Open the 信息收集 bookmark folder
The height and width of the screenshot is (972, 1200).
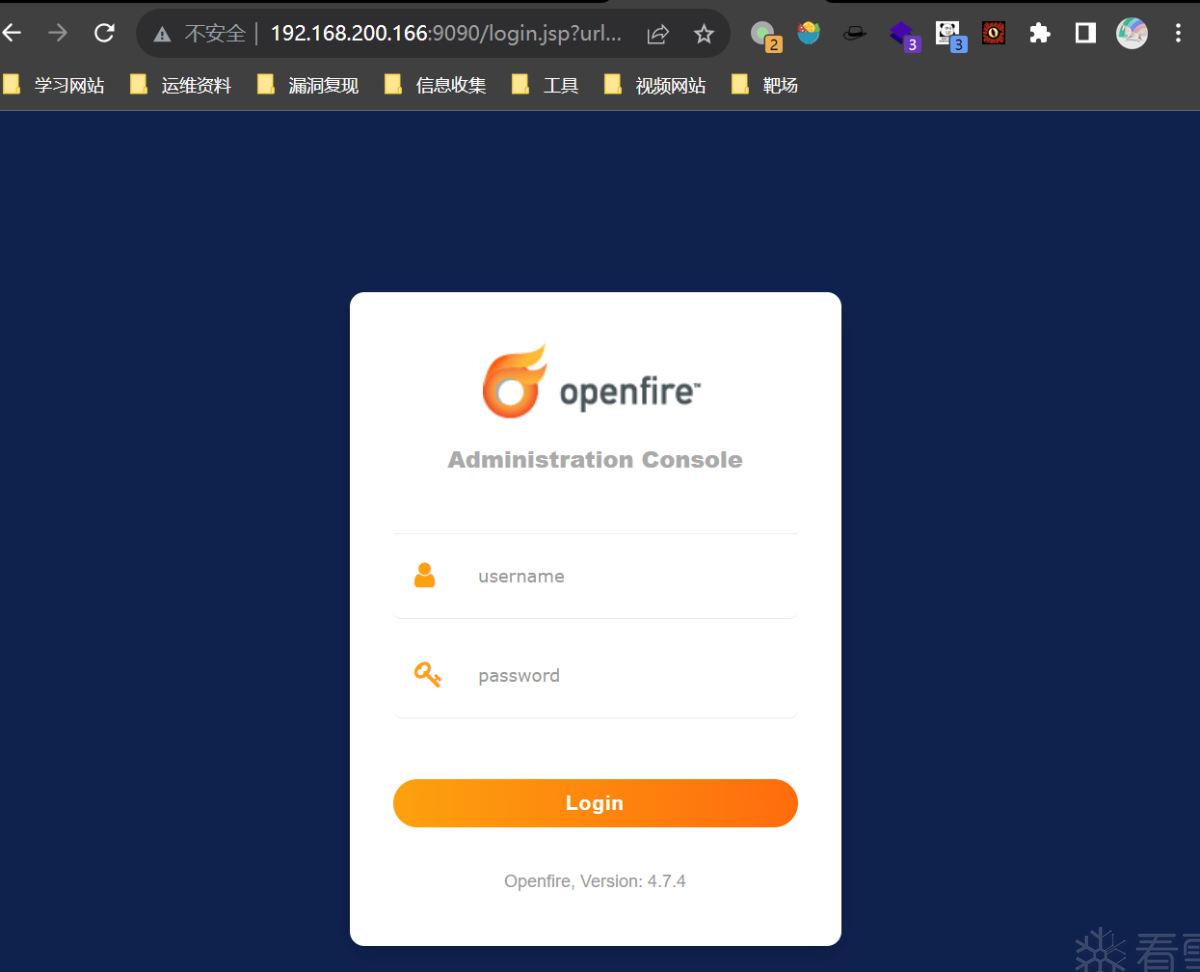click(x=435, y=85)
